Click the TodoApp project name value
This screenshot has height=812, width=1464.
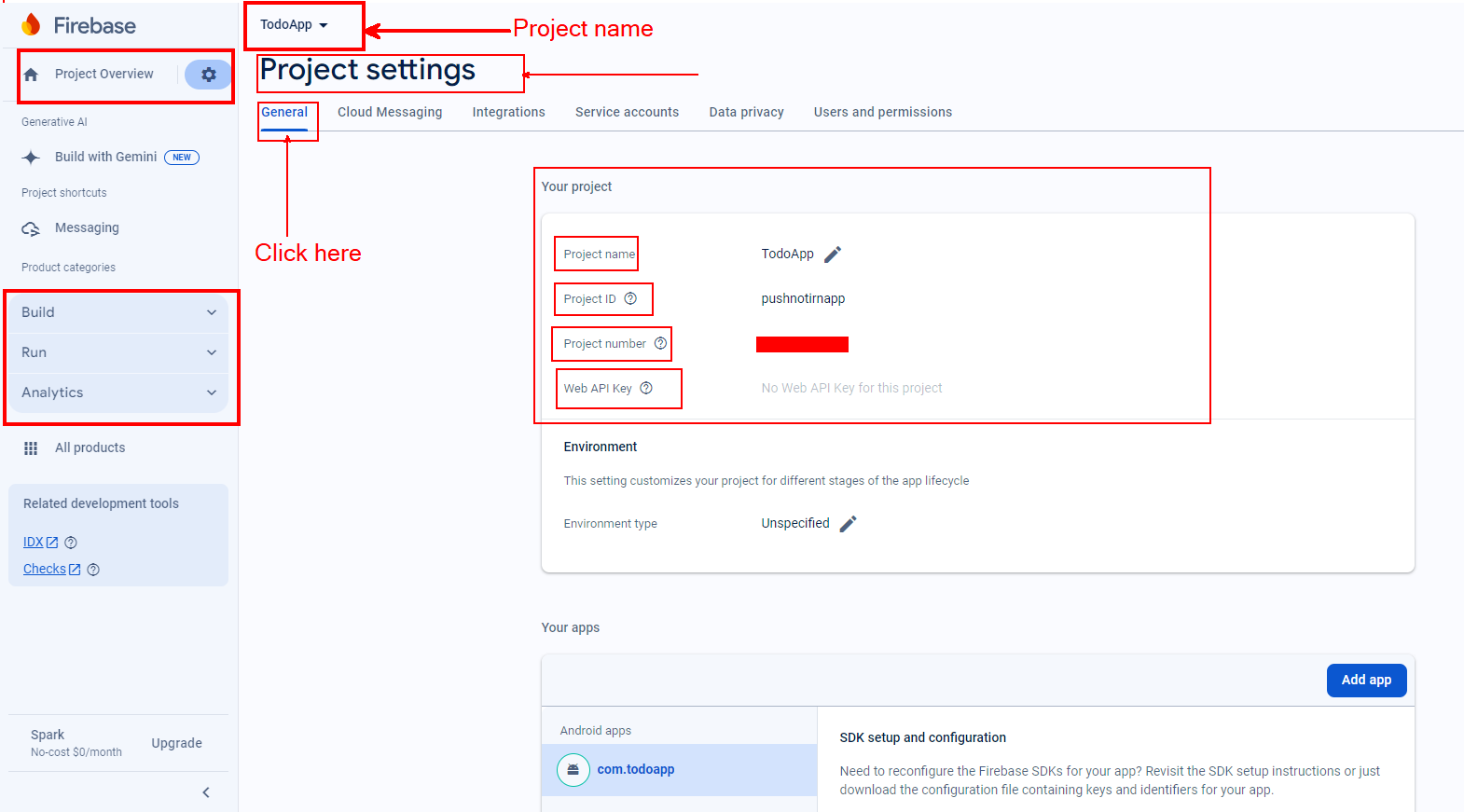[x=788, y=255]
